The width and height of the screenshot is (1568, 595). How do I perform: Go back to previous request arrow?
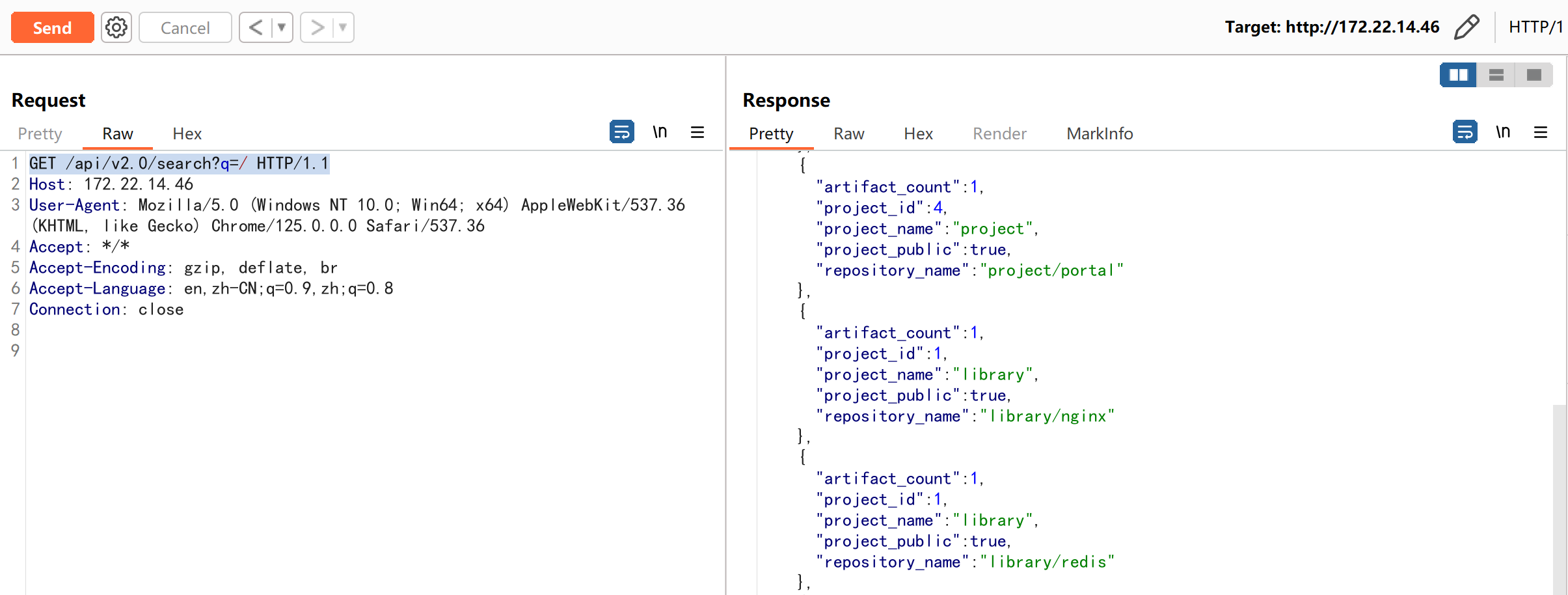256,27
